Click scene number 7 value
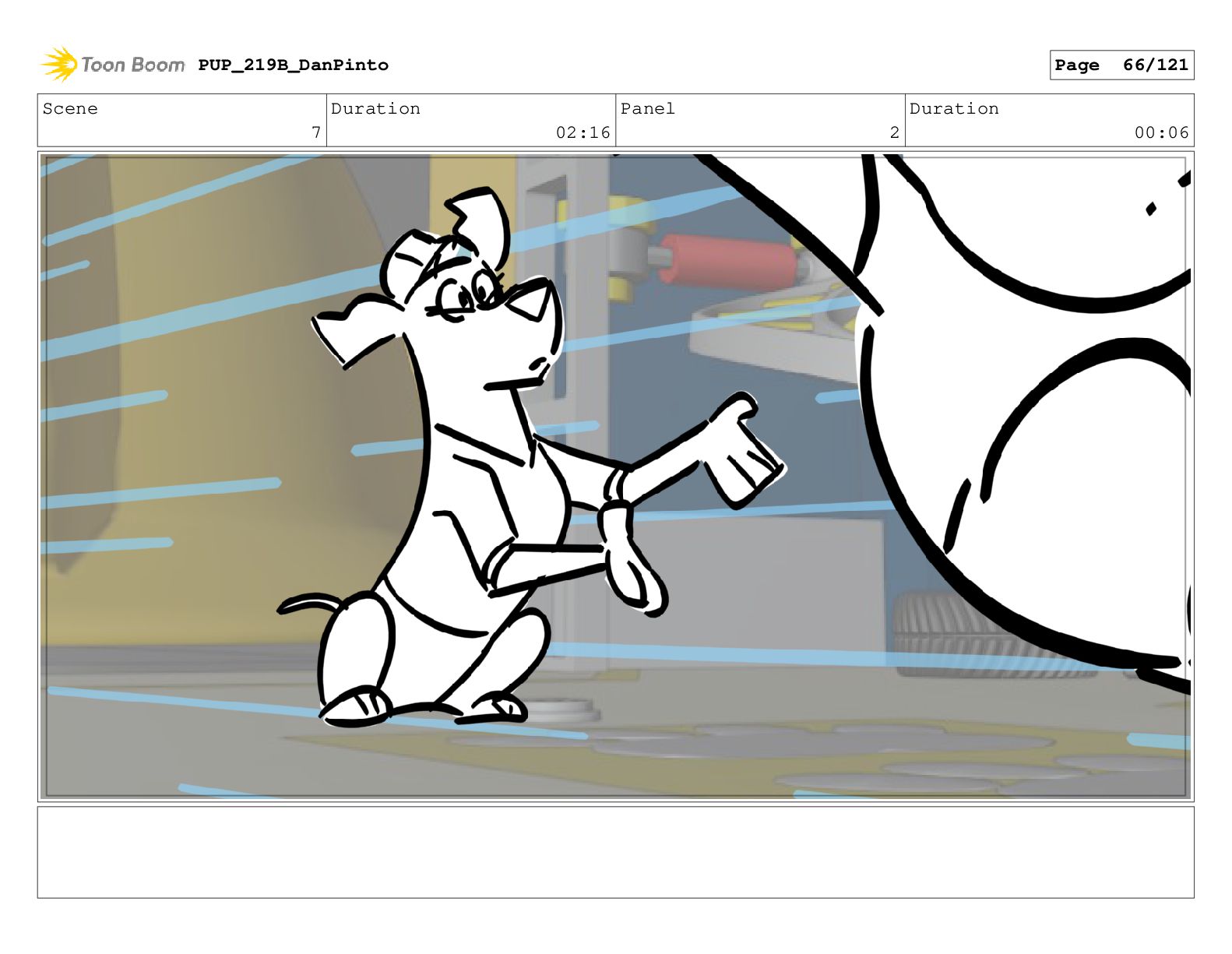The height and width of the screenshot is (954, 1232). pyautogui.click(x=315, y=132)
